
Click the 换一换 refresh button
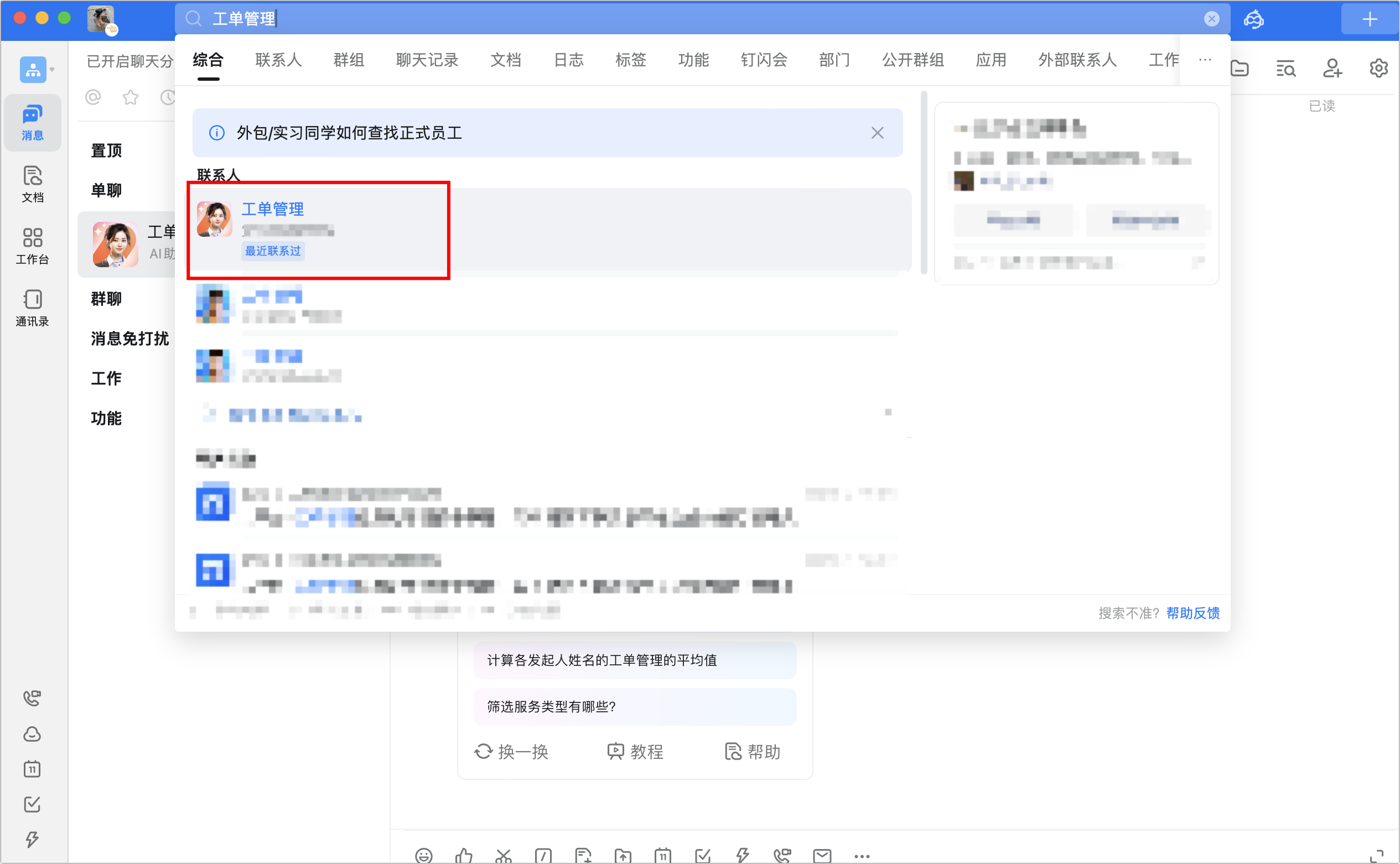[512, 751]
